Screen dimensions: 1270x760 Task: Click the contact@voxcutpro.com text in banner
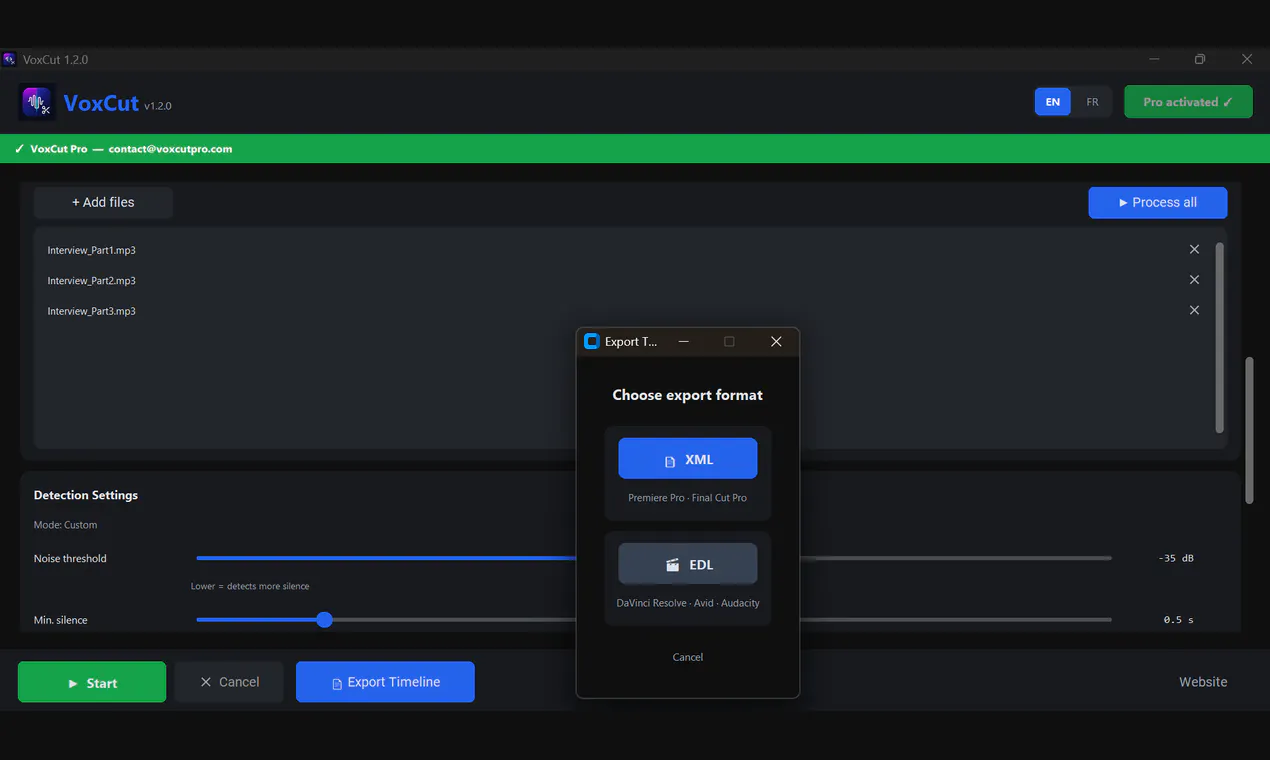[x=170, y=149]
